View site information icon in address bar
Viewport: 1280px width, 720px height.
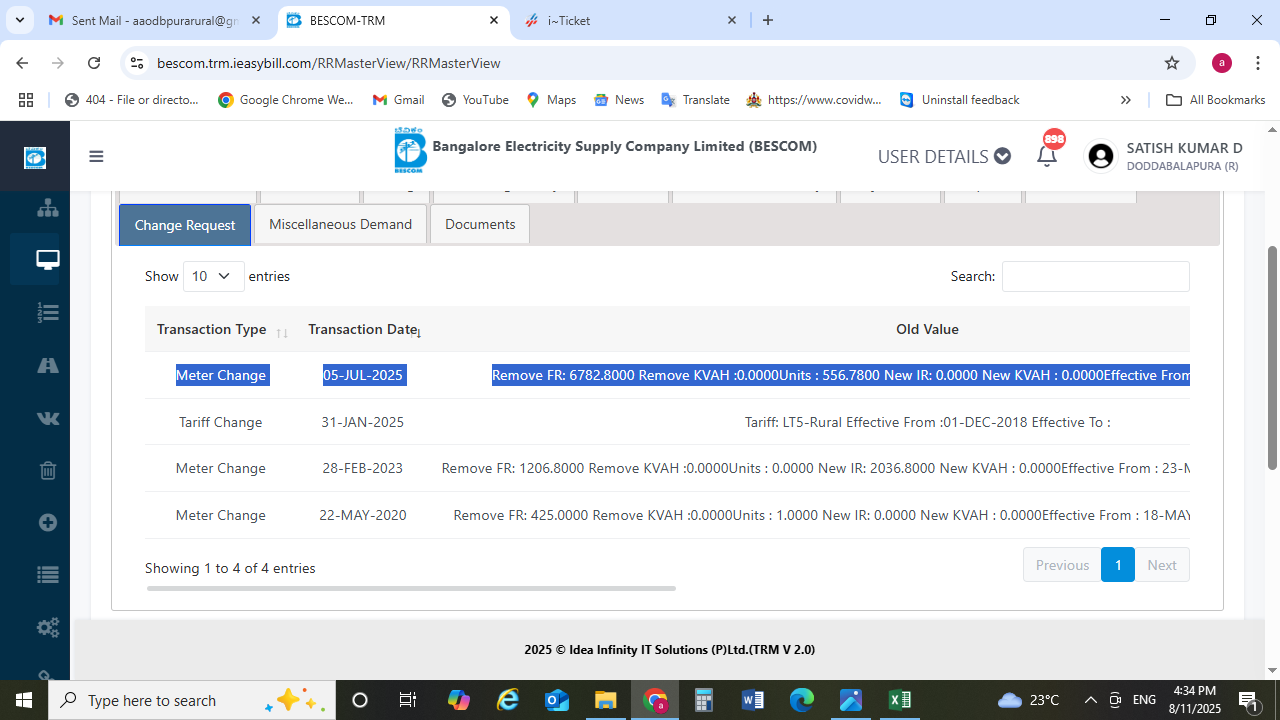138,63
